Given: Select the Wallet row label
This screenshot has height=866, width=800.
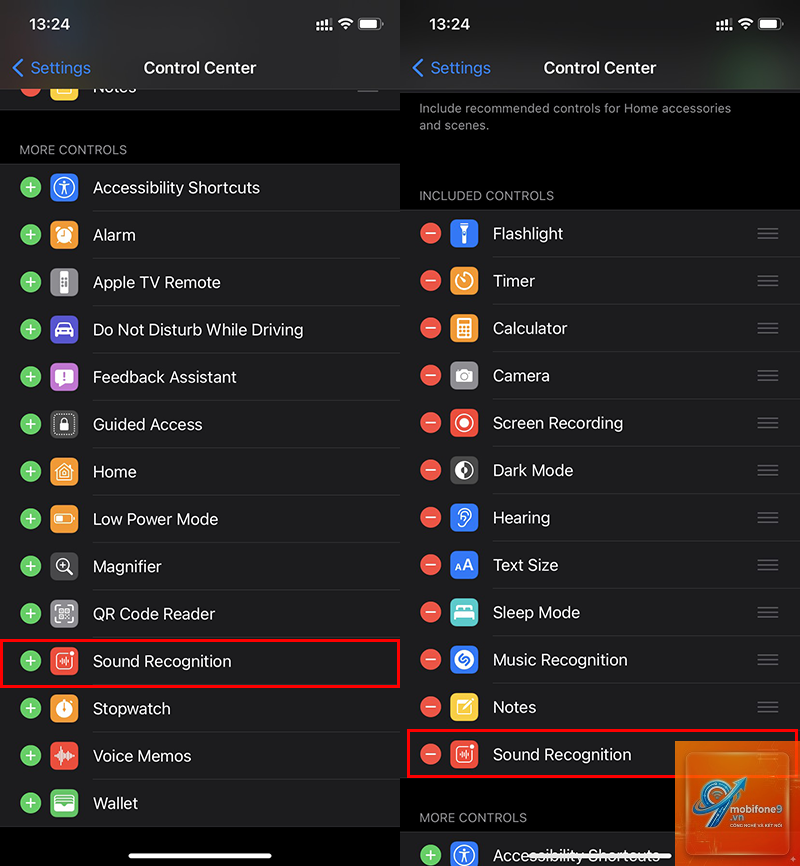Looking at the screenshot, I should 115,803.
